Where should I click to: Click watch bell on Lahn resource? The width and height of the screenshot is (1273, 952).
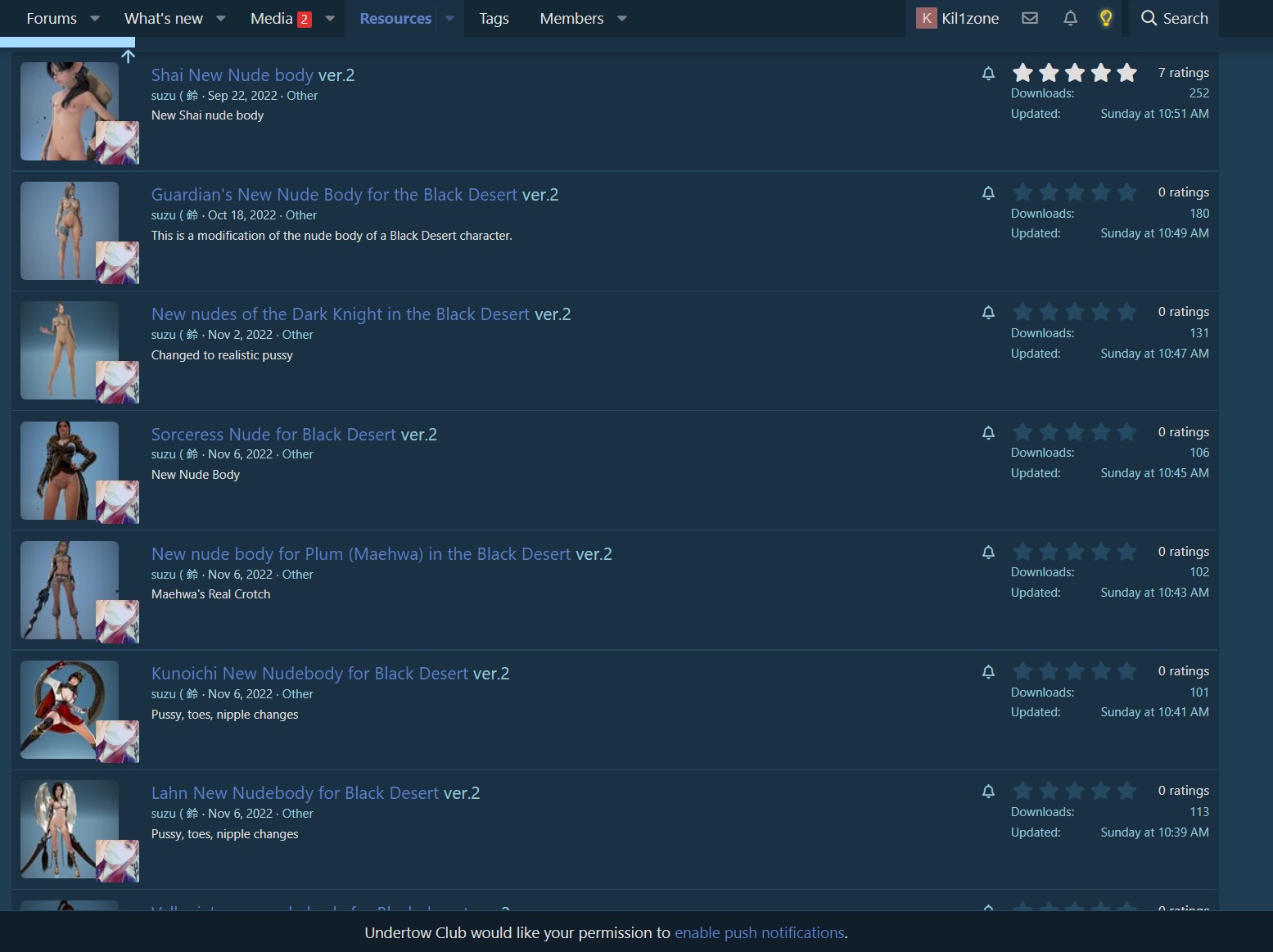[988, 792]
